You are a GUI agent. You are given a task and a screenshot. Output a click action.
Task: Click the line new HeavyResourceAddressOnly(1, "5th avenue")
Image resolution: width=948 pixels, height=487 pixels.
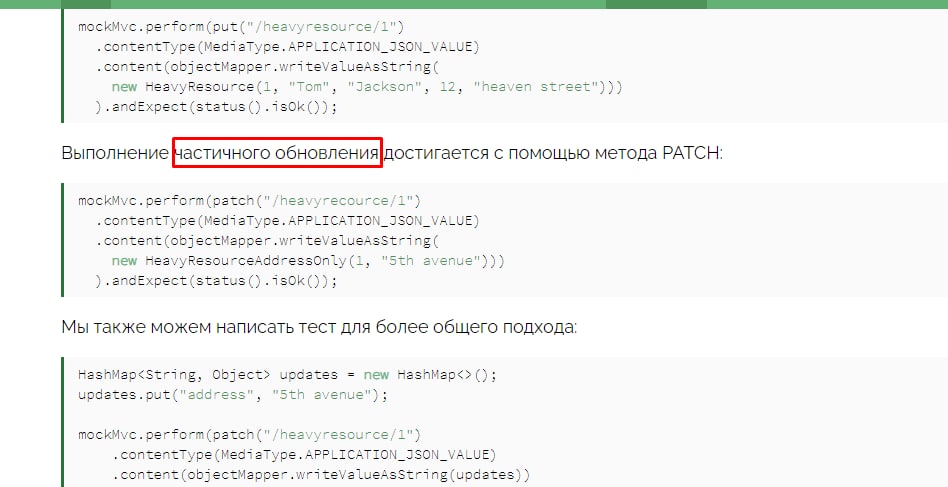click(x=308, y=260)
